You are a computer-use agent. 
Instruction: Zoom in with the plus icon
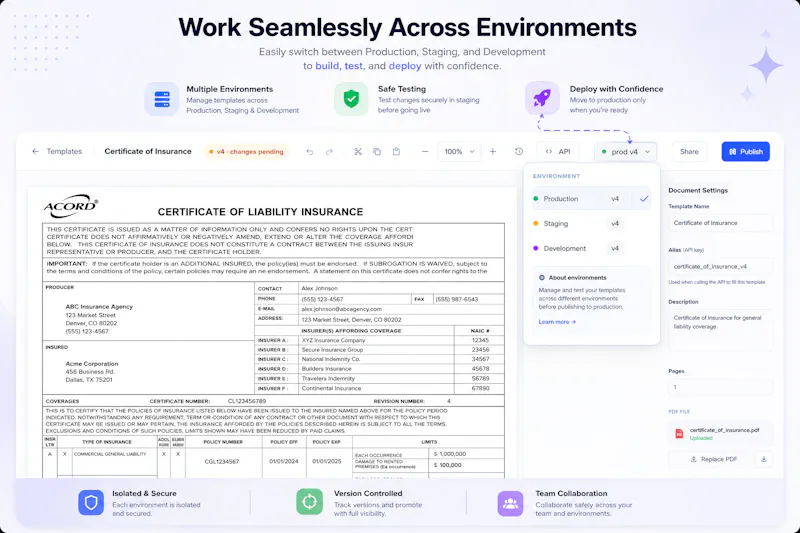click(x=493, y=151)
